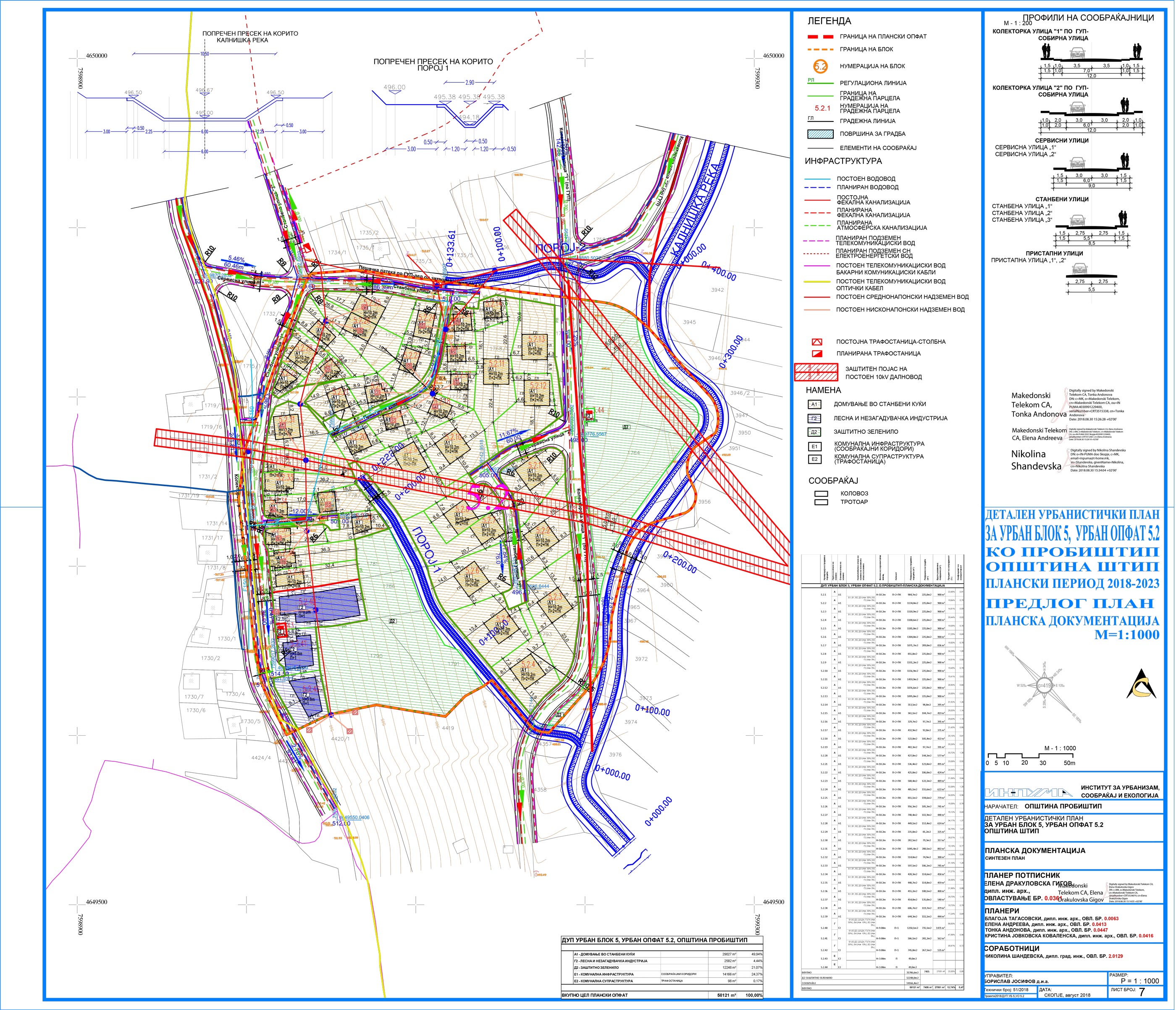The image size is (1176, 1010).
Task: Click the ИНФРАСТРУКТУРА section heading
Action: click(x=843, y=161)
